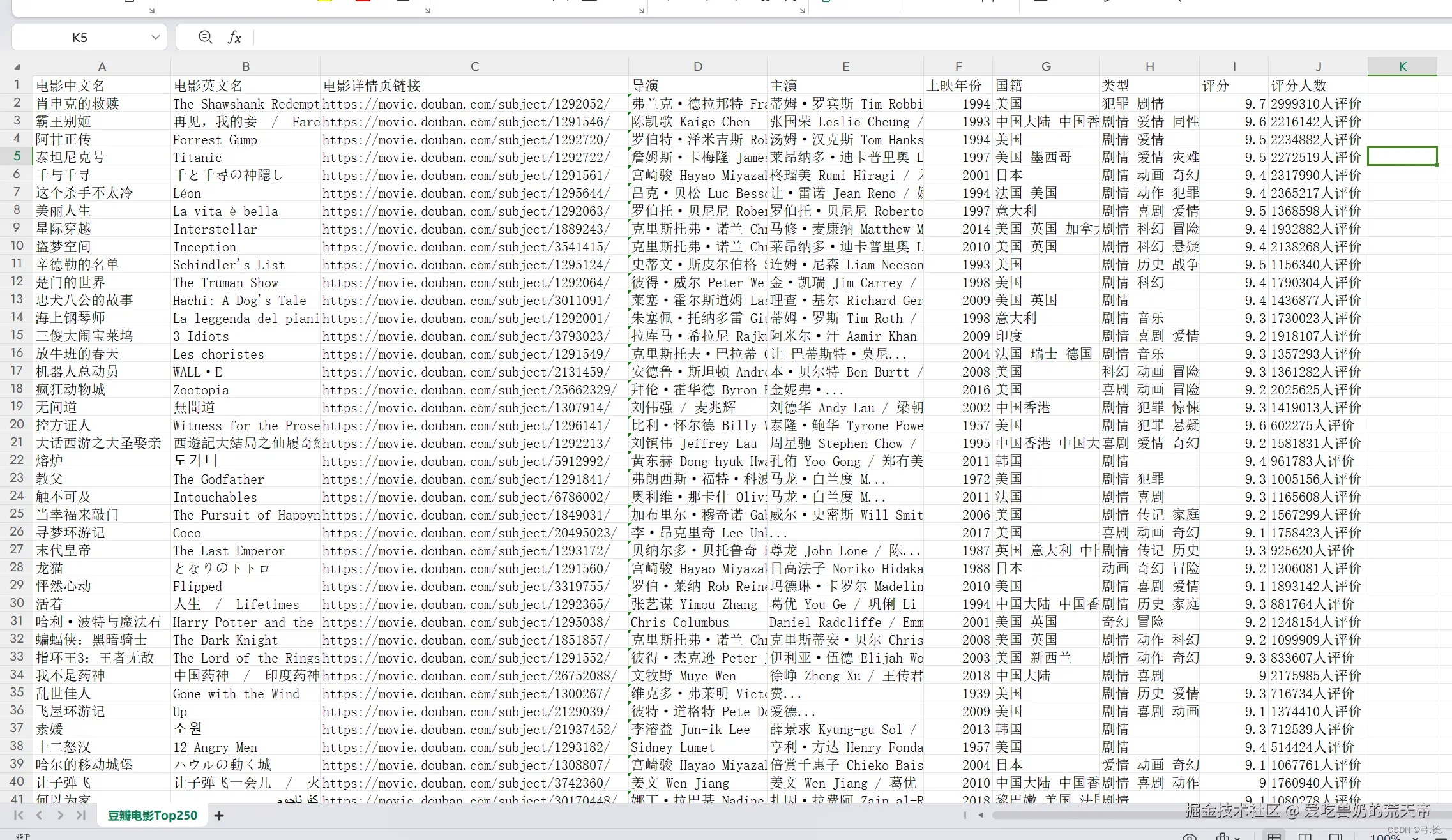Go to previous sheet tab arrow
The width and height of the screenshot is (1452, 840).
coord(40,815)
